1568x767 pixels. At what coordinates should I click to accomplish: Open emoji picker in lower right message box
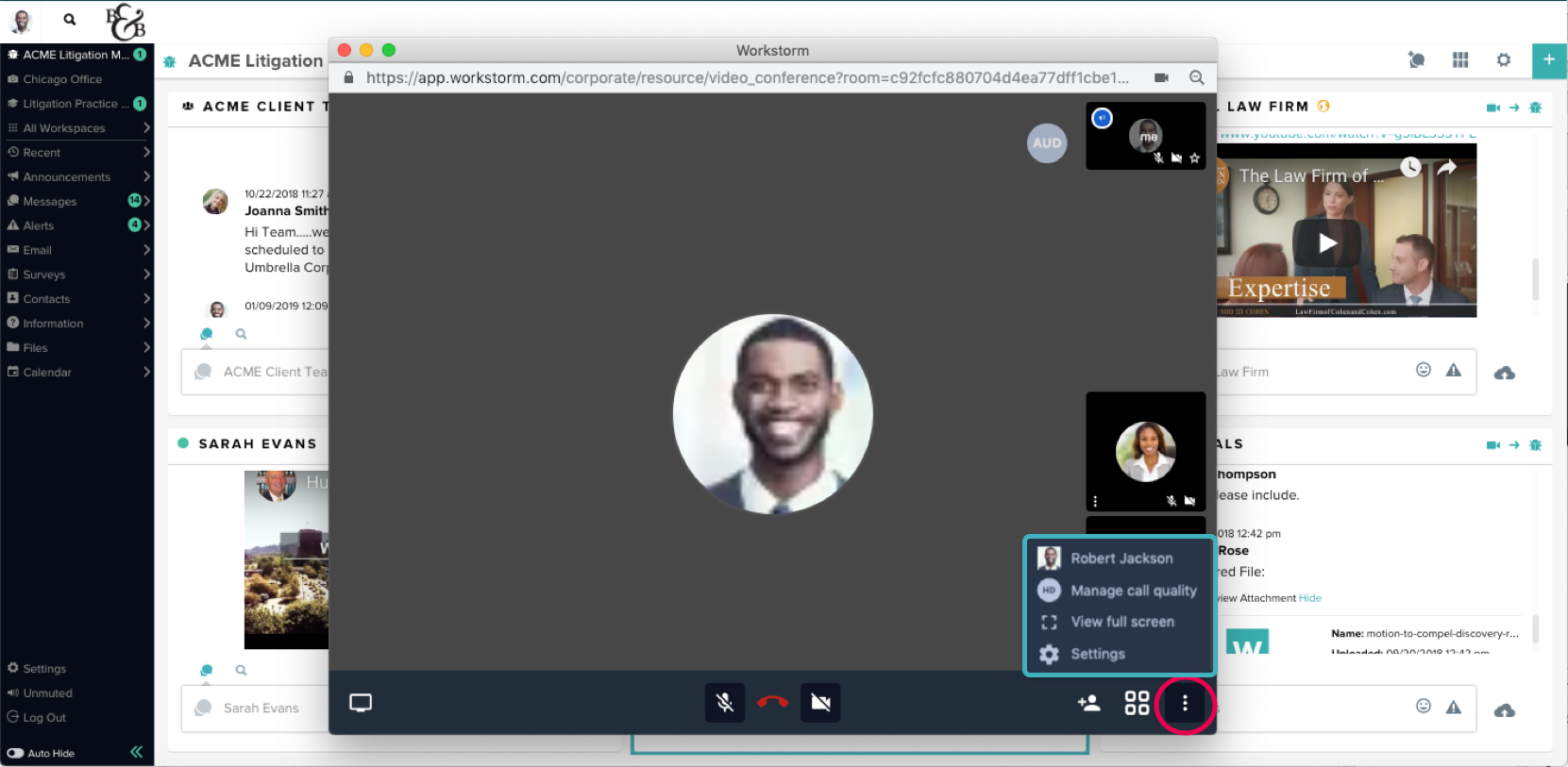(x=1424, y=706)
